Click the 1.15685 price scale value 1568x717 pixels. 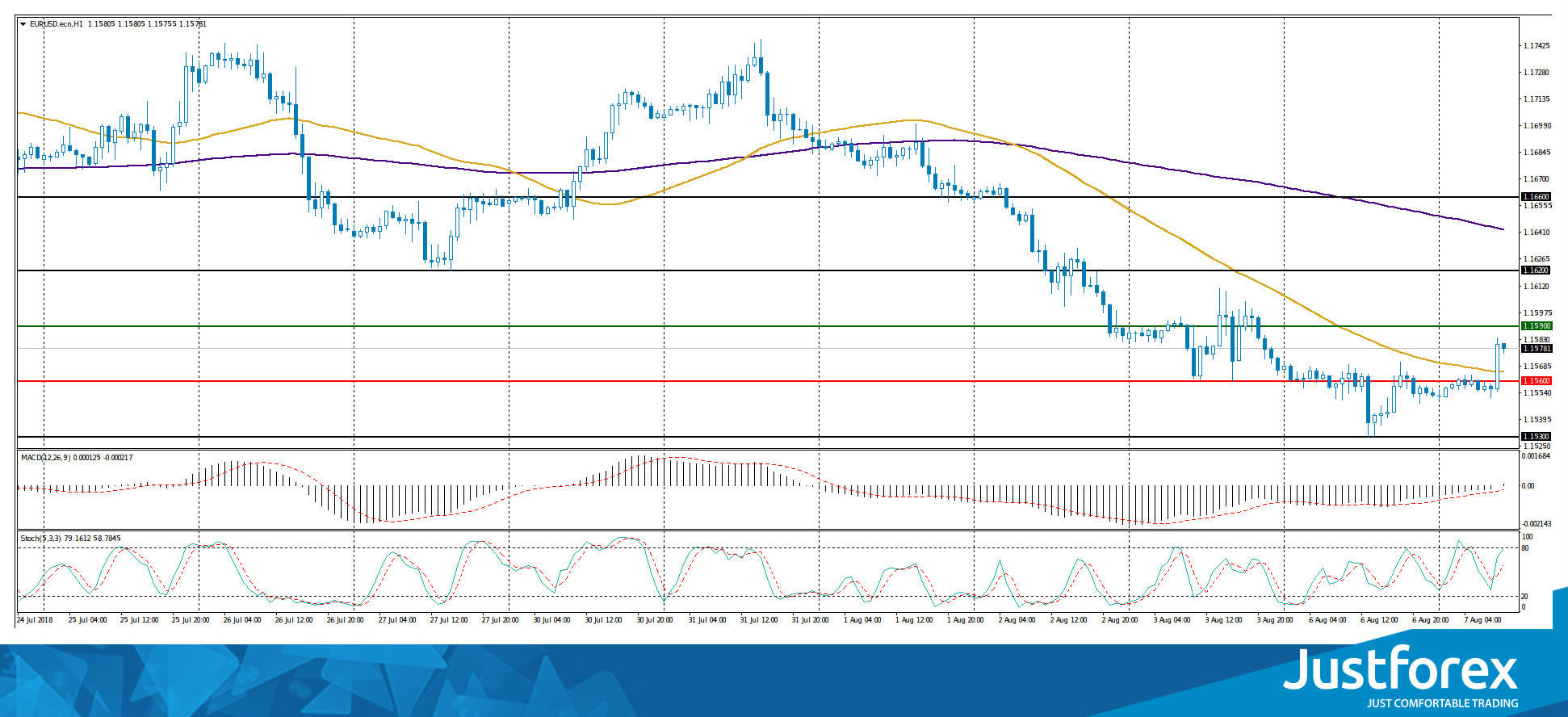(1536, 366)
